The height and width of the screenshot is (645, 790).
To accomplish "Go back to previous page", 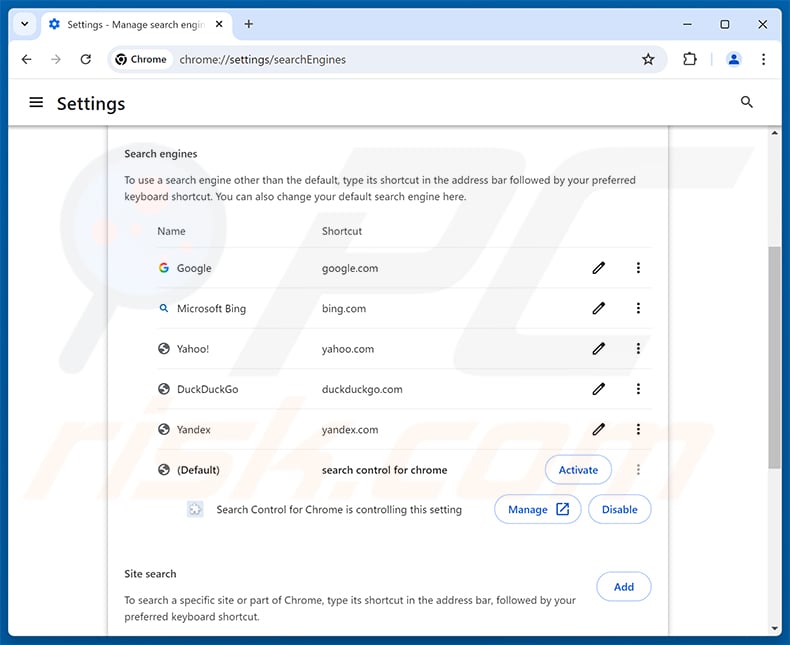I will [x=27, y=59].
